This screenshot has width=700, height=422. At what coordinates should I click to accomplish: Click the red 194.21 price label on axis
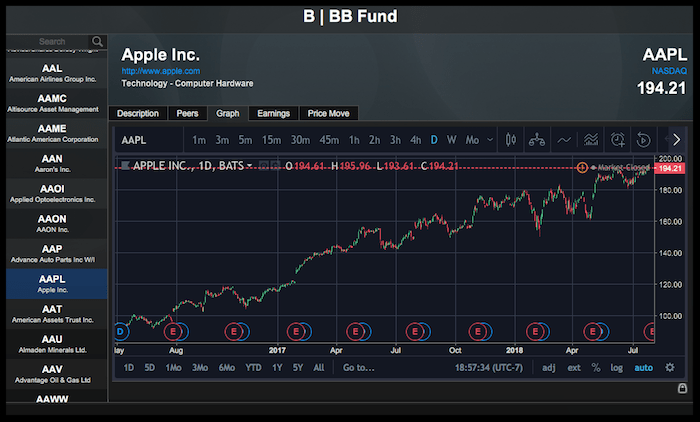pos(670,168)
